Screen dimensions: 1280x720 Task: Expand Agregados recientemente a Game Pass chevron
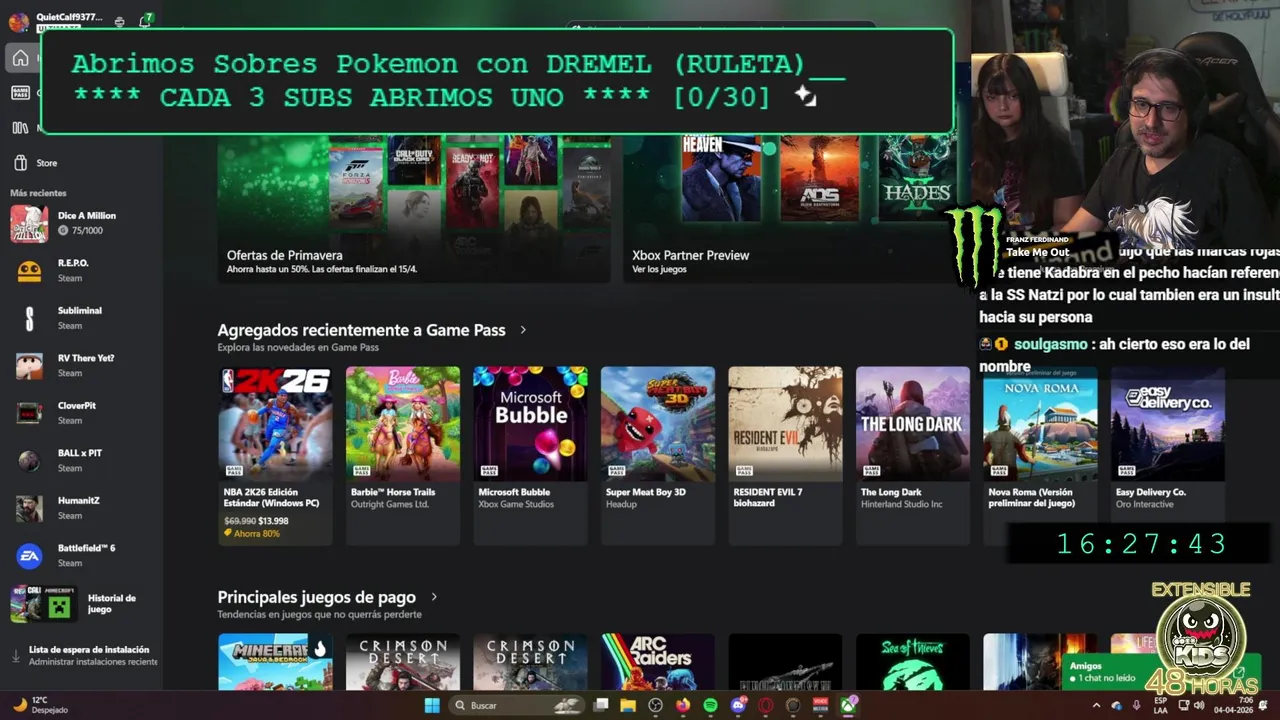coord(523,330)
